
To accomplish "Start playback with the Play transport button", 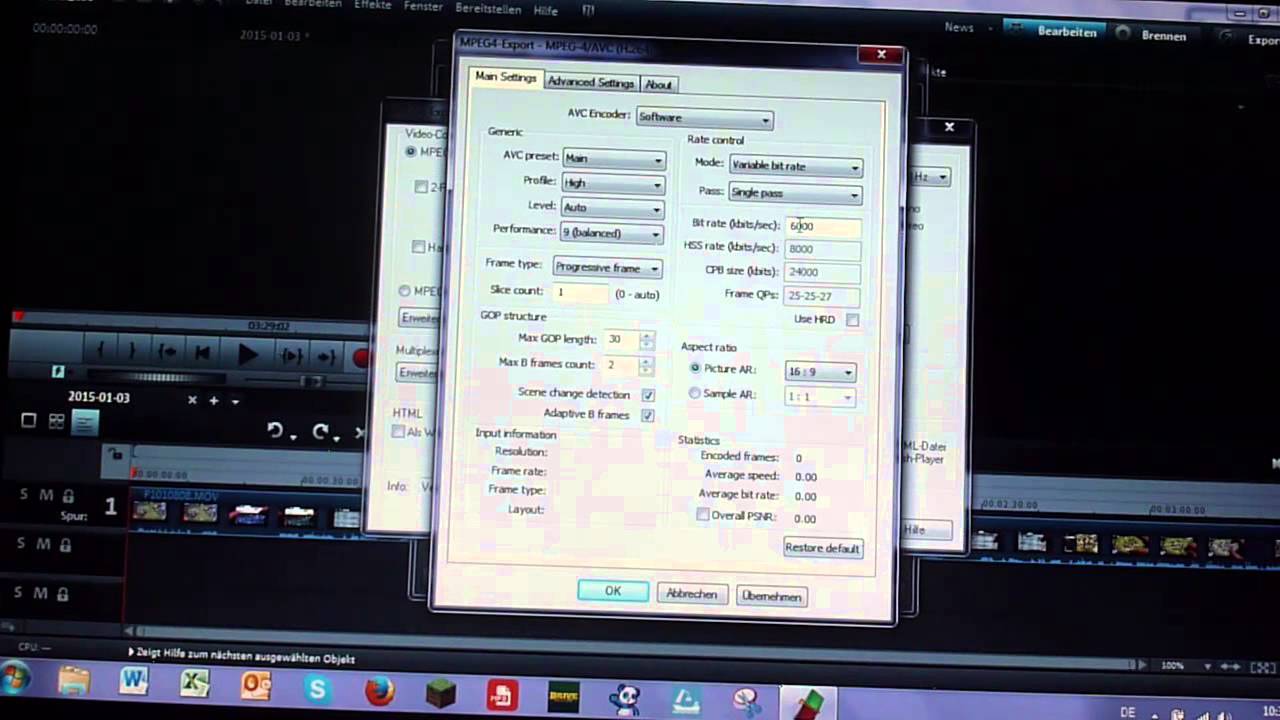I will pos(247,354).
